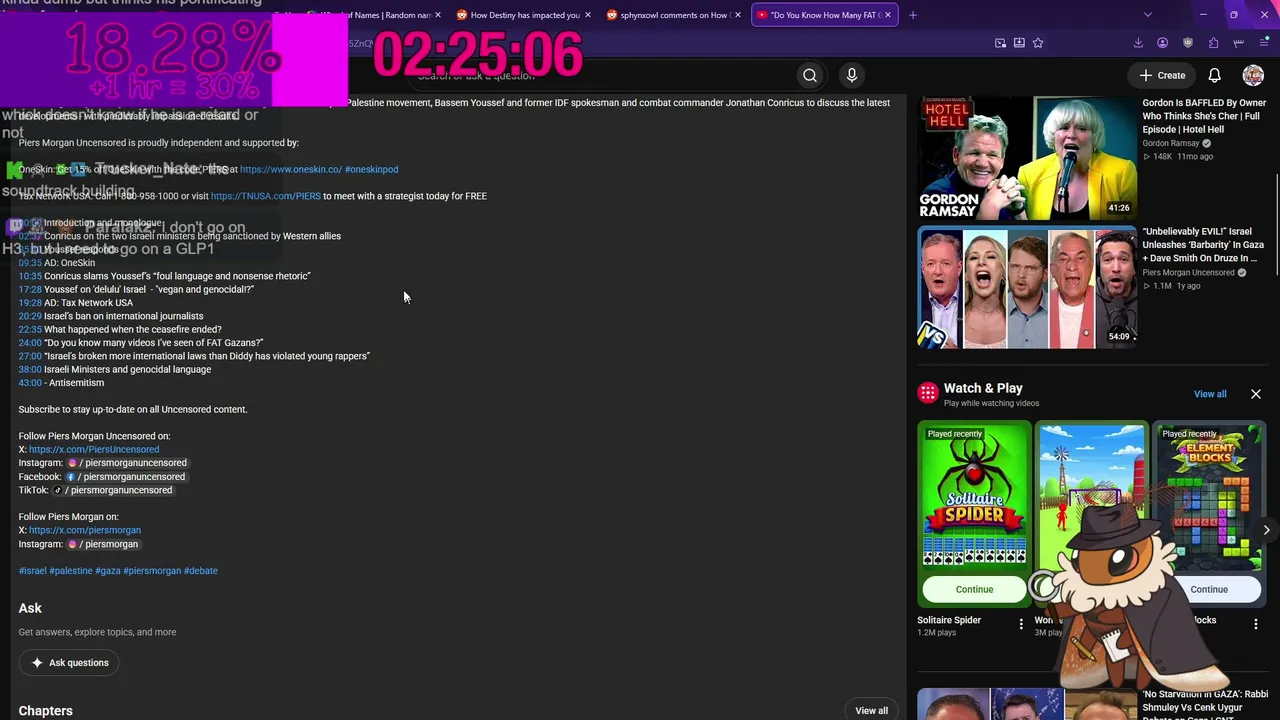The image size is (1280, 720).
Task: Click the #israel hashtag
Action: 32,571
